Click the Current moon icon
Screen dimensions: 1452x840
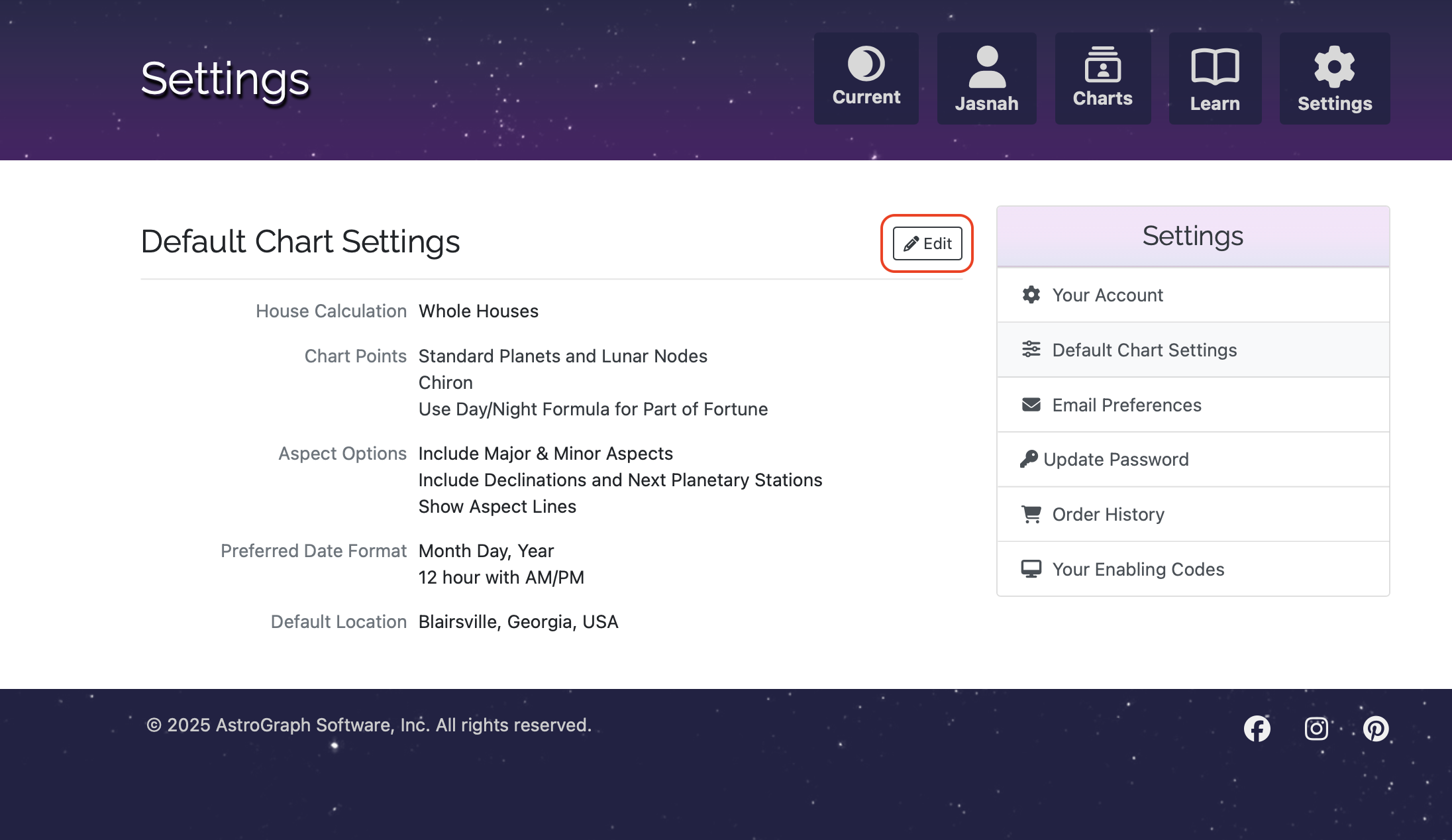point(866,64)
